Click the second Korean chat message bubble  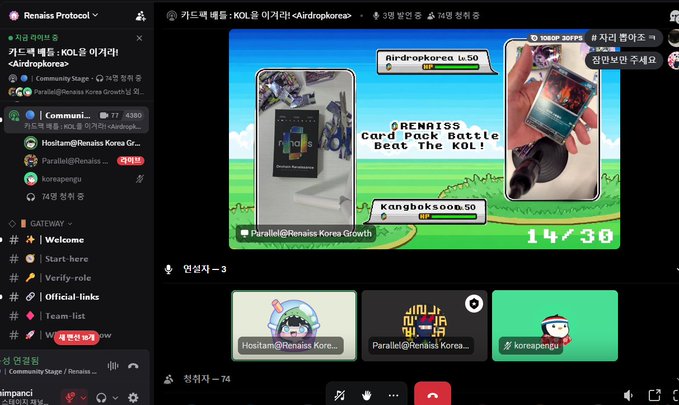click(624, 60)
